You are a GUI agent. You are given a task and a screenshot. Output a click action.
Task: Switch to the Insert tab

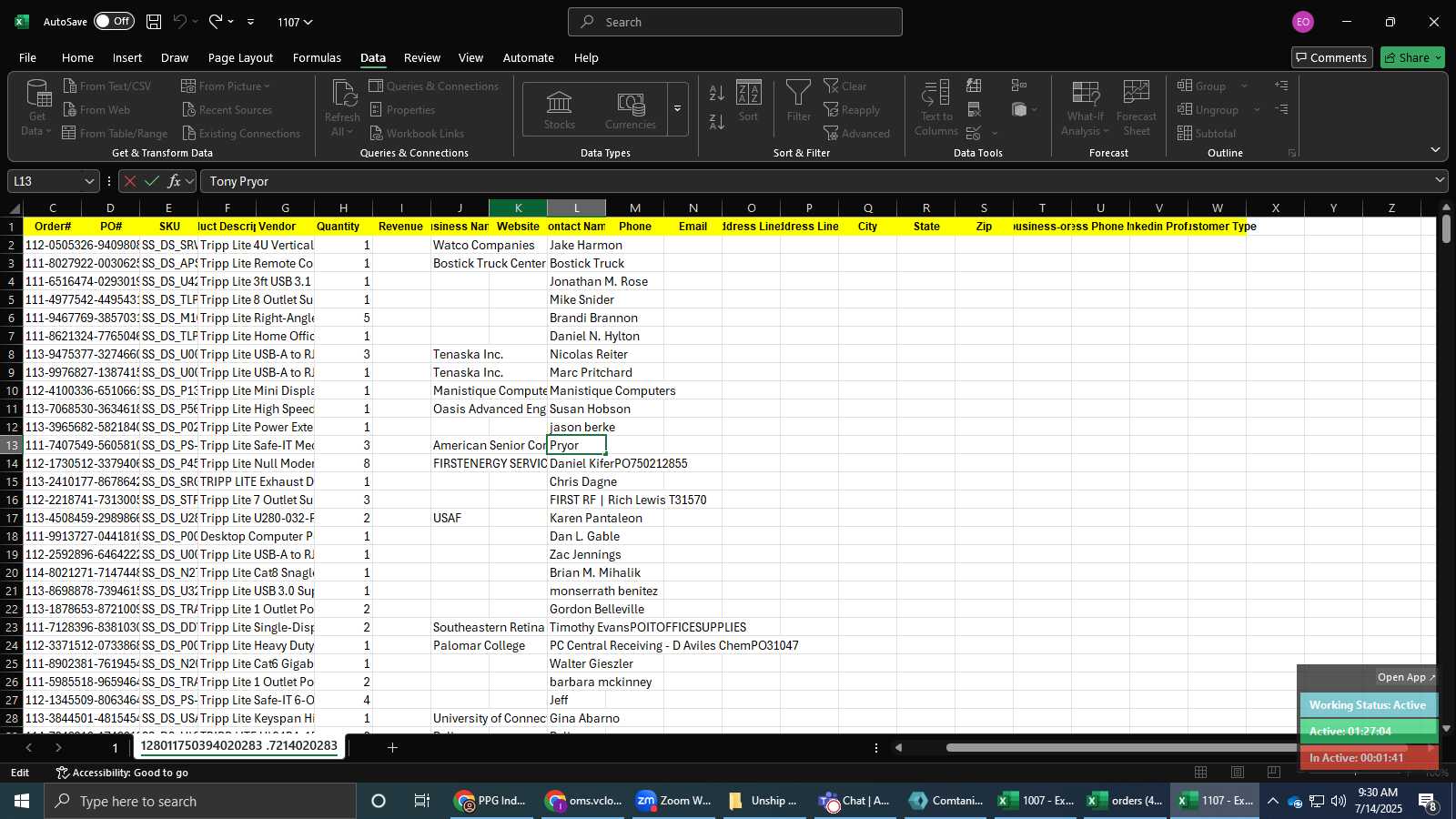(x=127, y=57)
